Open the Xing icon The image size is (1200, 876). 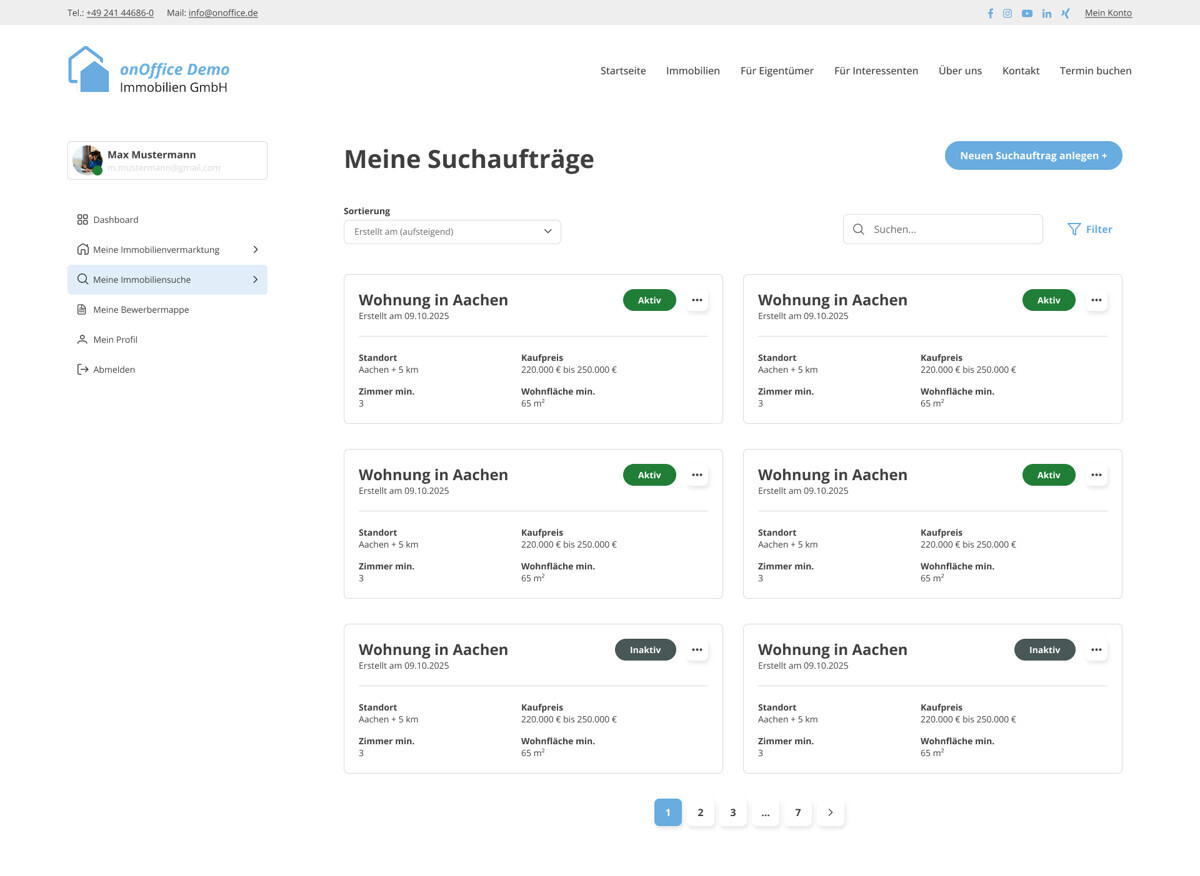pyautogui.click(x=1064, y=13)
